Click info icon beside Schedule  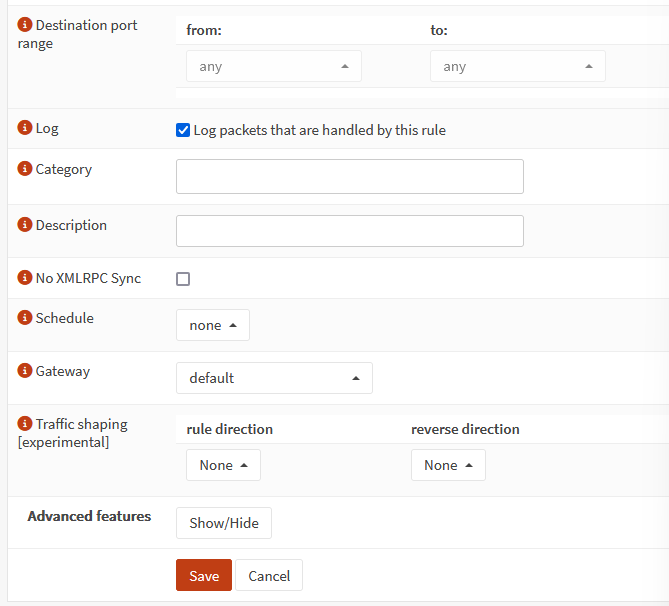point(25,318)
